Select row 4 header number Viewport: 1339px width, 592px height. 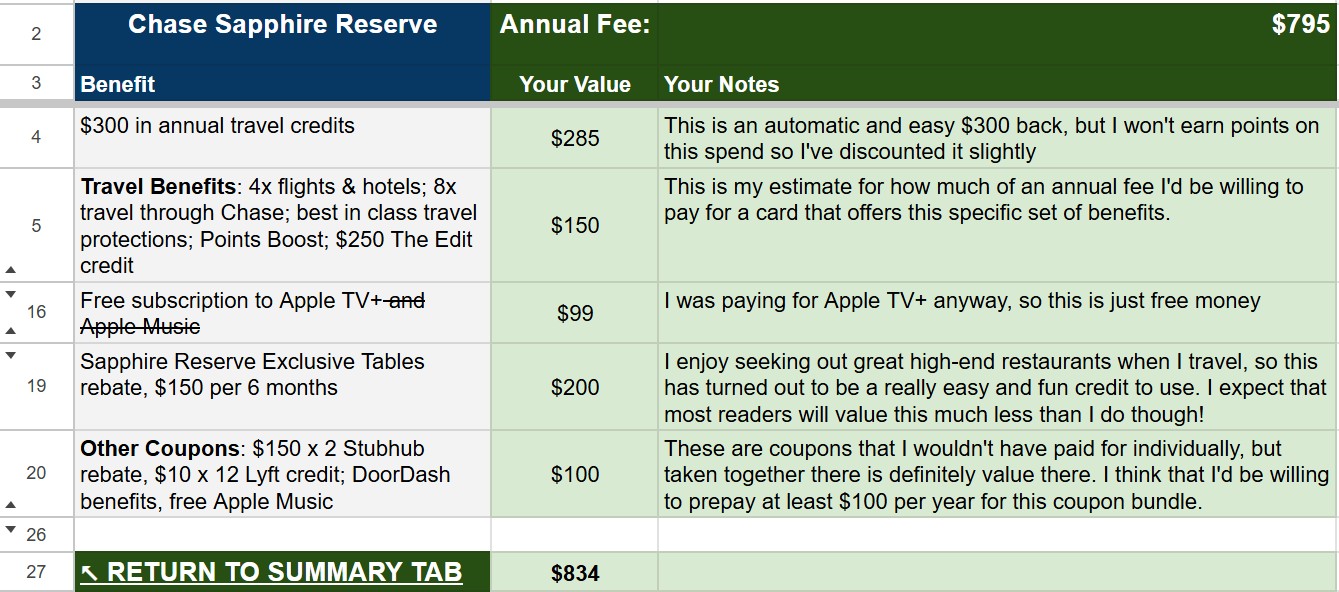point(37,137)
